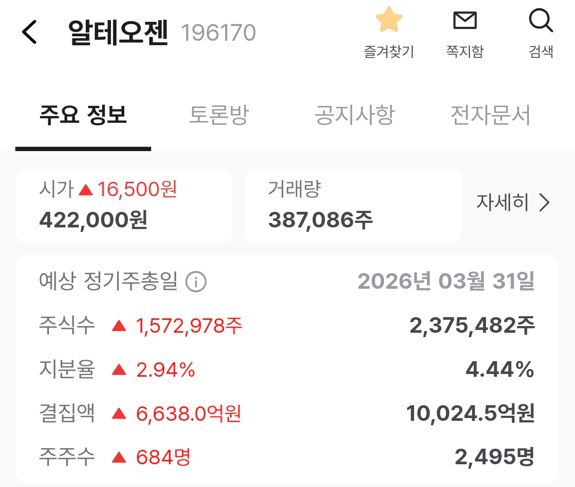Viewport: 575px width, 487px height.
Task: Tap the back arrow icon
Action: coord(29,32)
